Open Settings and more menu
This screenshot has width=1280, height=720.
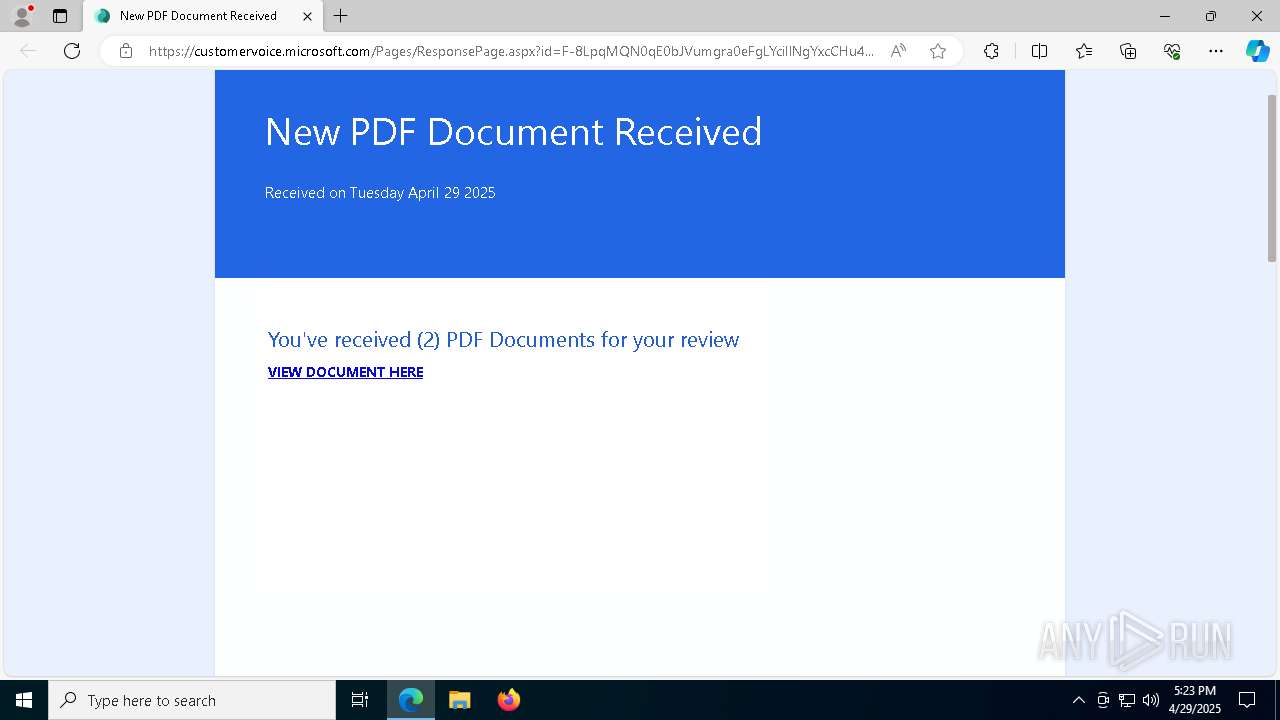1216,51
